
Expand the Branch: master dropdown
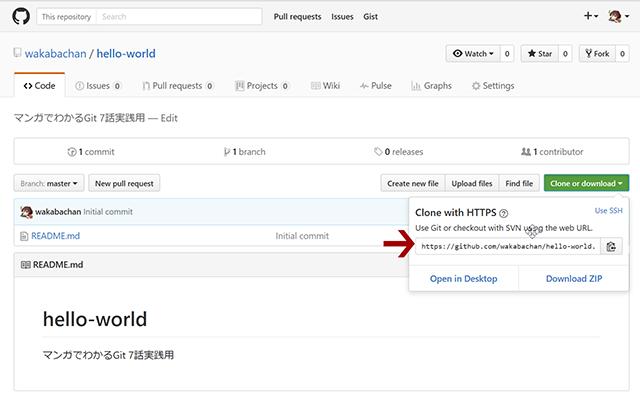pos(49,183)
